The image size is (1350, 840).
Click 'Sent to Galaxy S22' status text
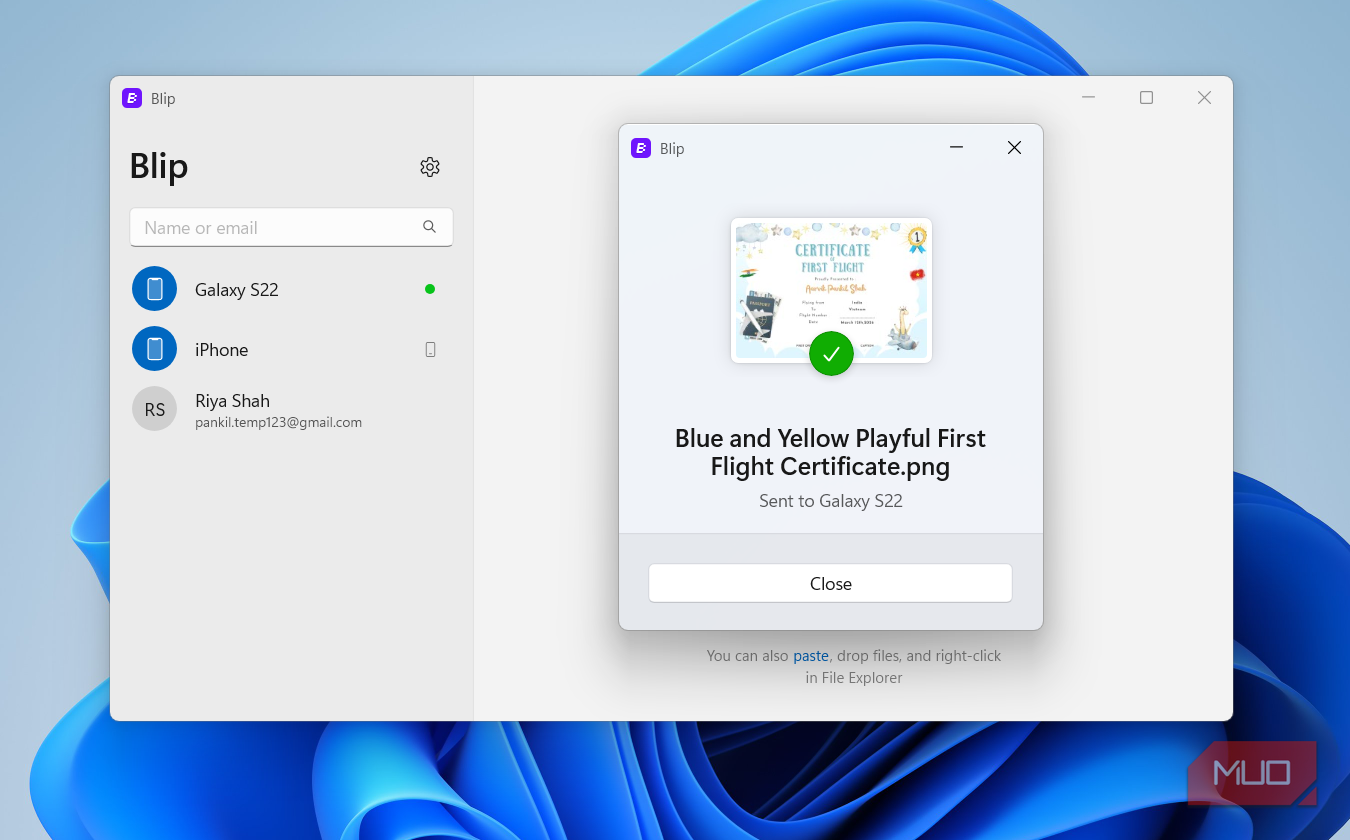coord(830,501)
